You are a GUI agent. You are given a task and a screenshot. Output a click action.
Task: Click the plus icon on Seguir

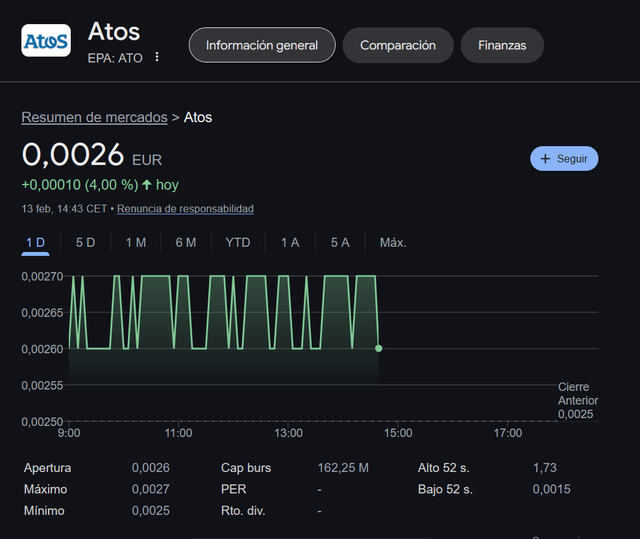pos(545,159)
